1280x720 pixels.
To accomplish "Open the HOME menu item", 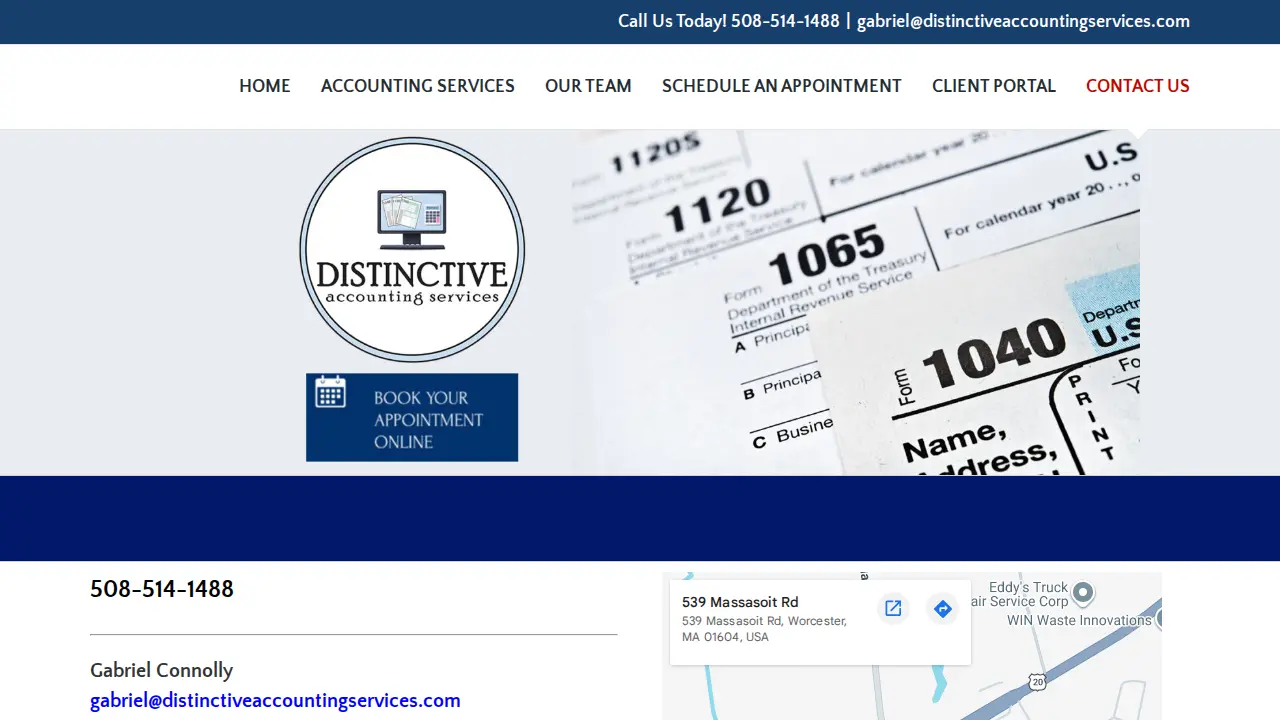I will [x=265, y=86].
